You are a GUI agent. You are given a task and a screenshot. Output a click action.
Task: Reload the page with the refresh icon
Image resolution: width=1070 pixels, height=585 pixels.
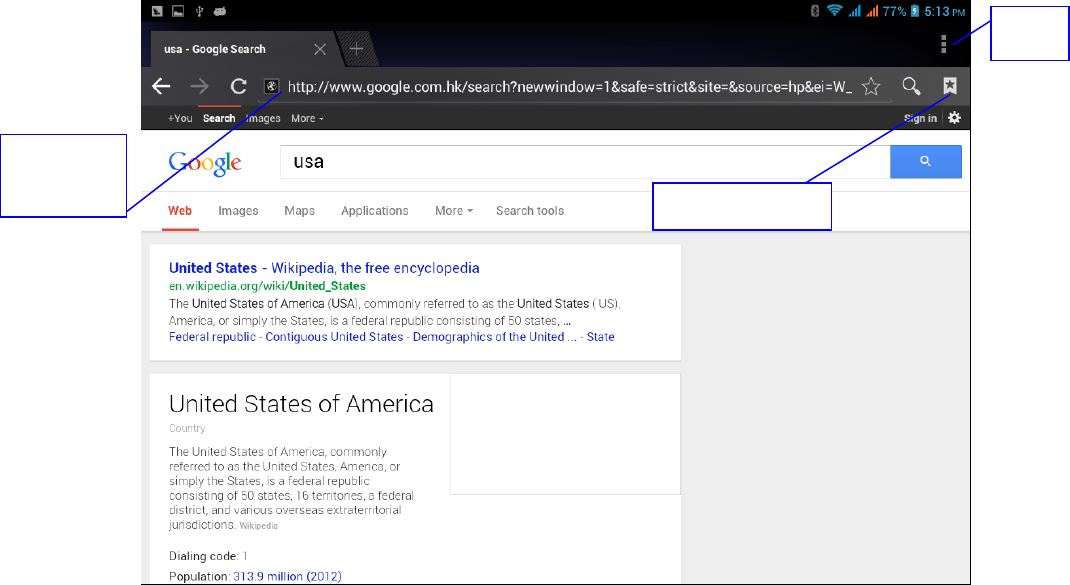[x=238, y=86]
